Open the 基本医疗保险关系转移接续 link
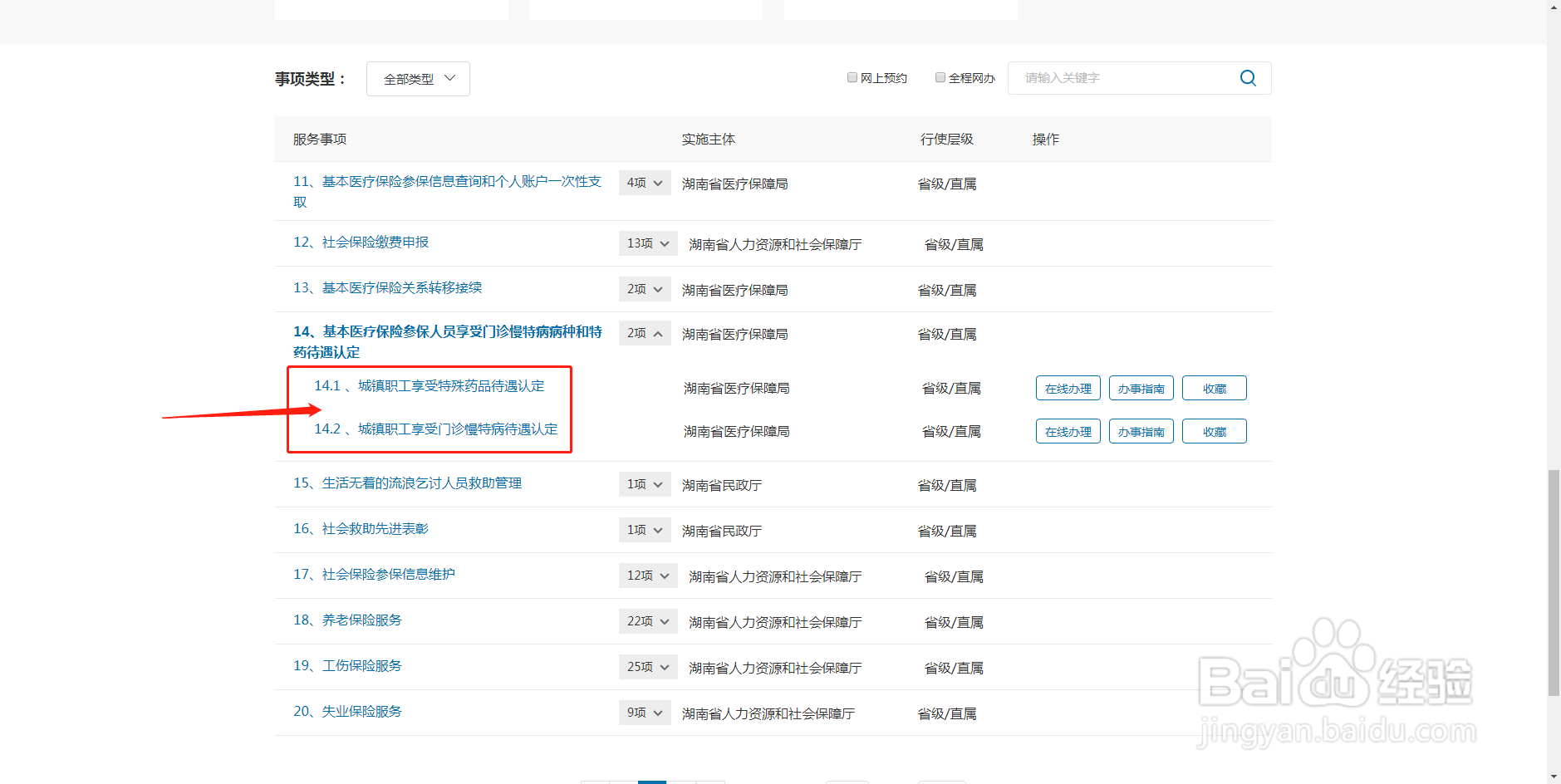This screenshot has width=1561, height=784. coord(402,287)
